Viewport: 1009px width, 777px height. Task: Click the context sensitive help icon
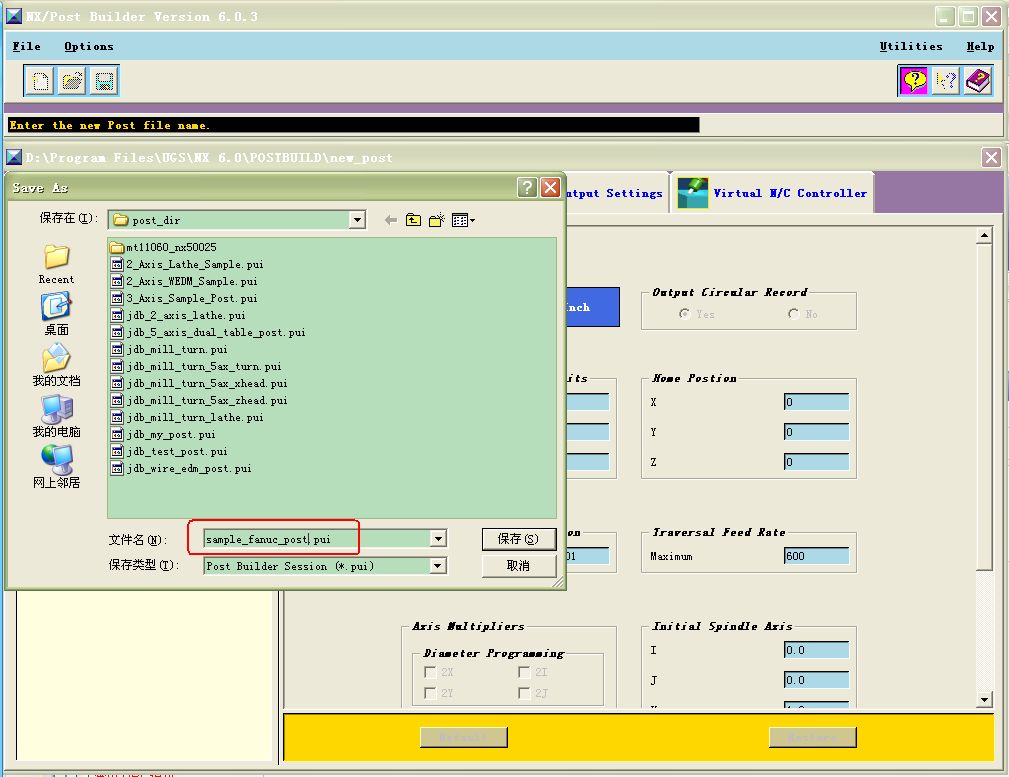point(945,81)
